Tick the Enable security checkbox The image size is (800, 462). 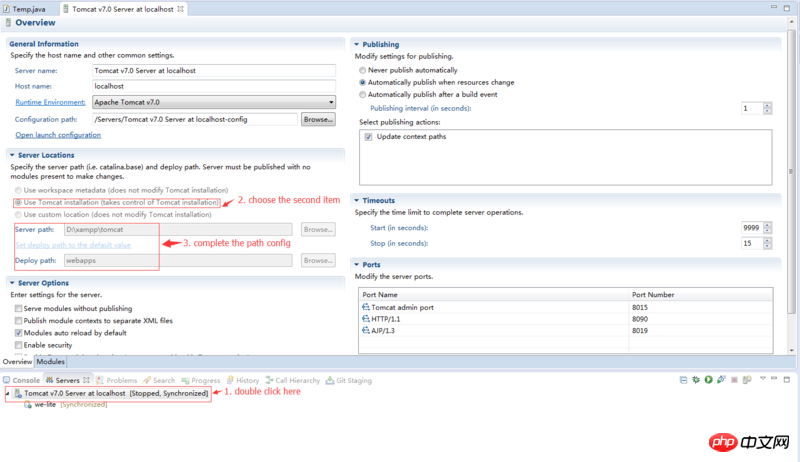coord(18,345)
